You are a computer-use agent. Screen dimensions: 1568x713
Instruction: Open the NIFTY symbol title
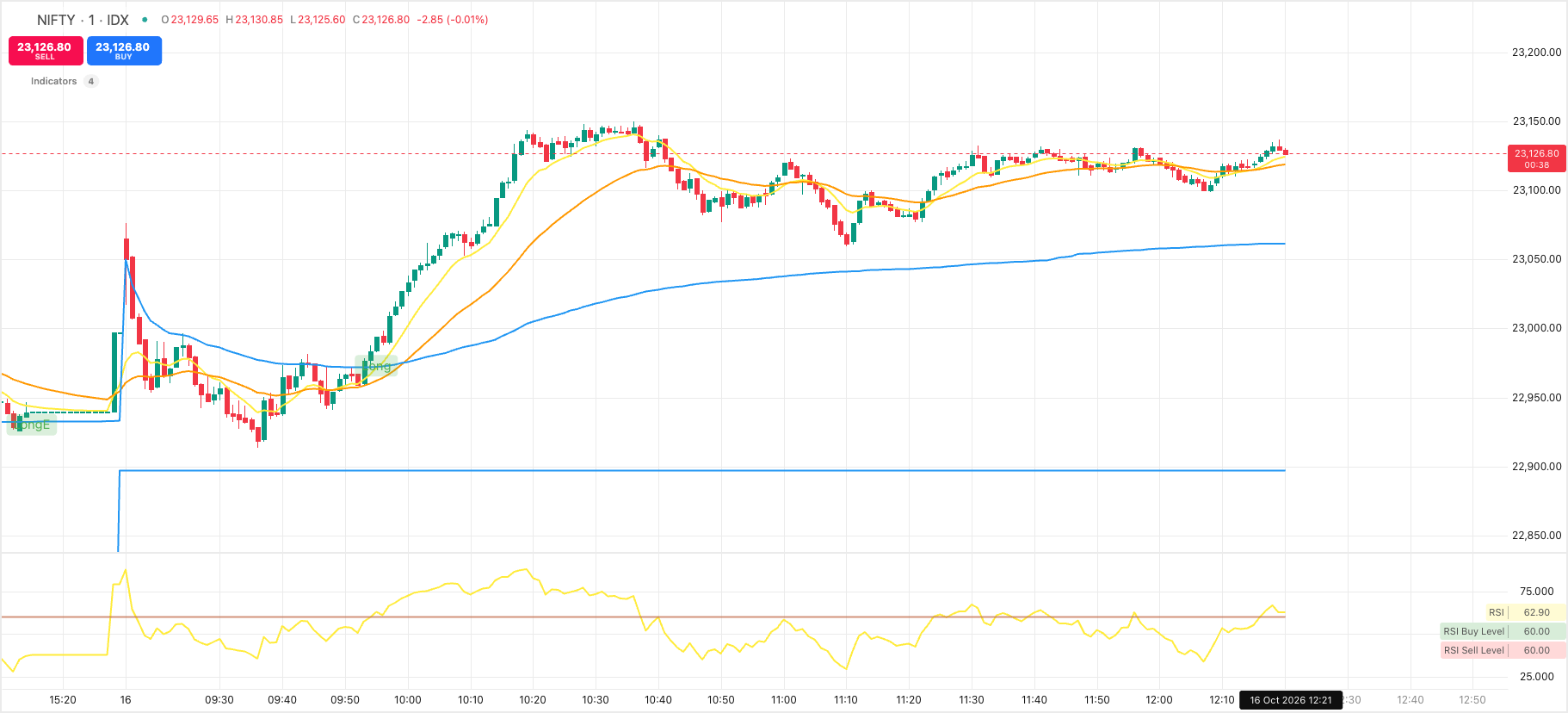point(83,20)
